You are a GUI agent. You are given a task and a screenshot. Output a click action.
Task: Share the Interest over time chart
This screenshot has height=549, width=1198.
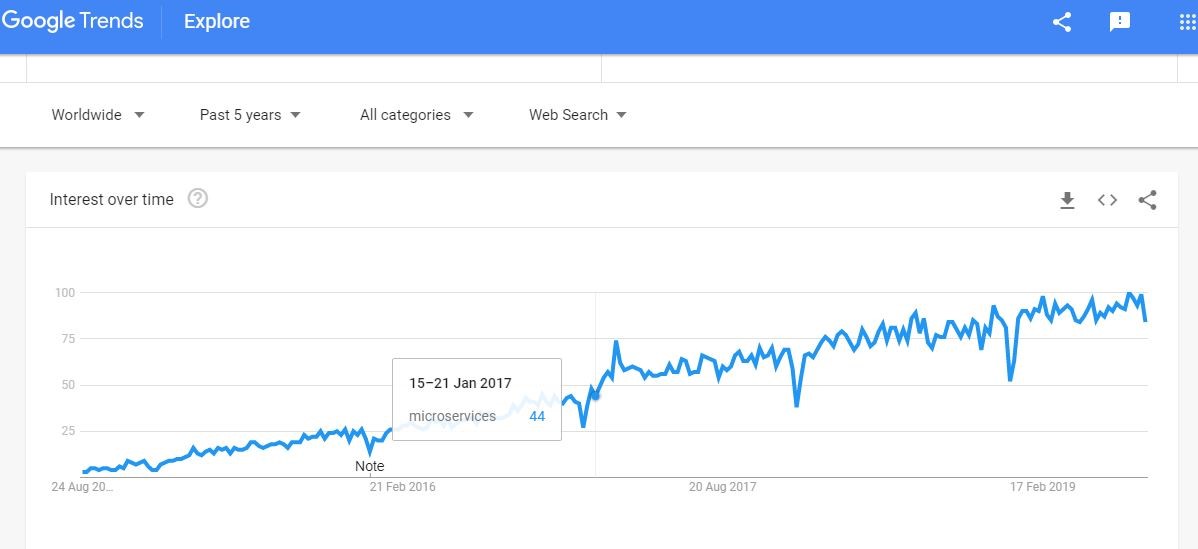tap(1147, 200)
